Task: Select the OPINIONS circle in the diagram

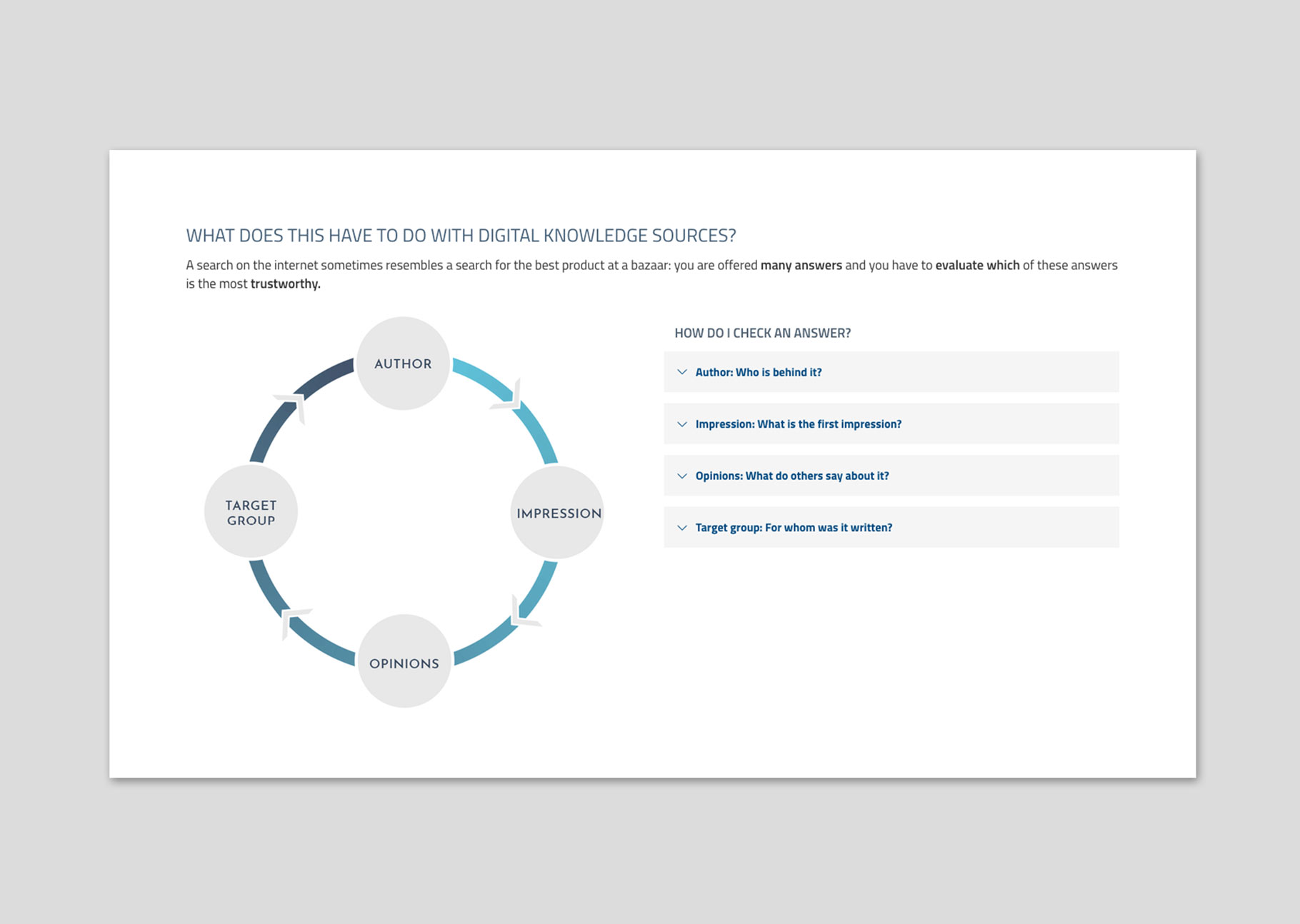Action: point(404,662)
